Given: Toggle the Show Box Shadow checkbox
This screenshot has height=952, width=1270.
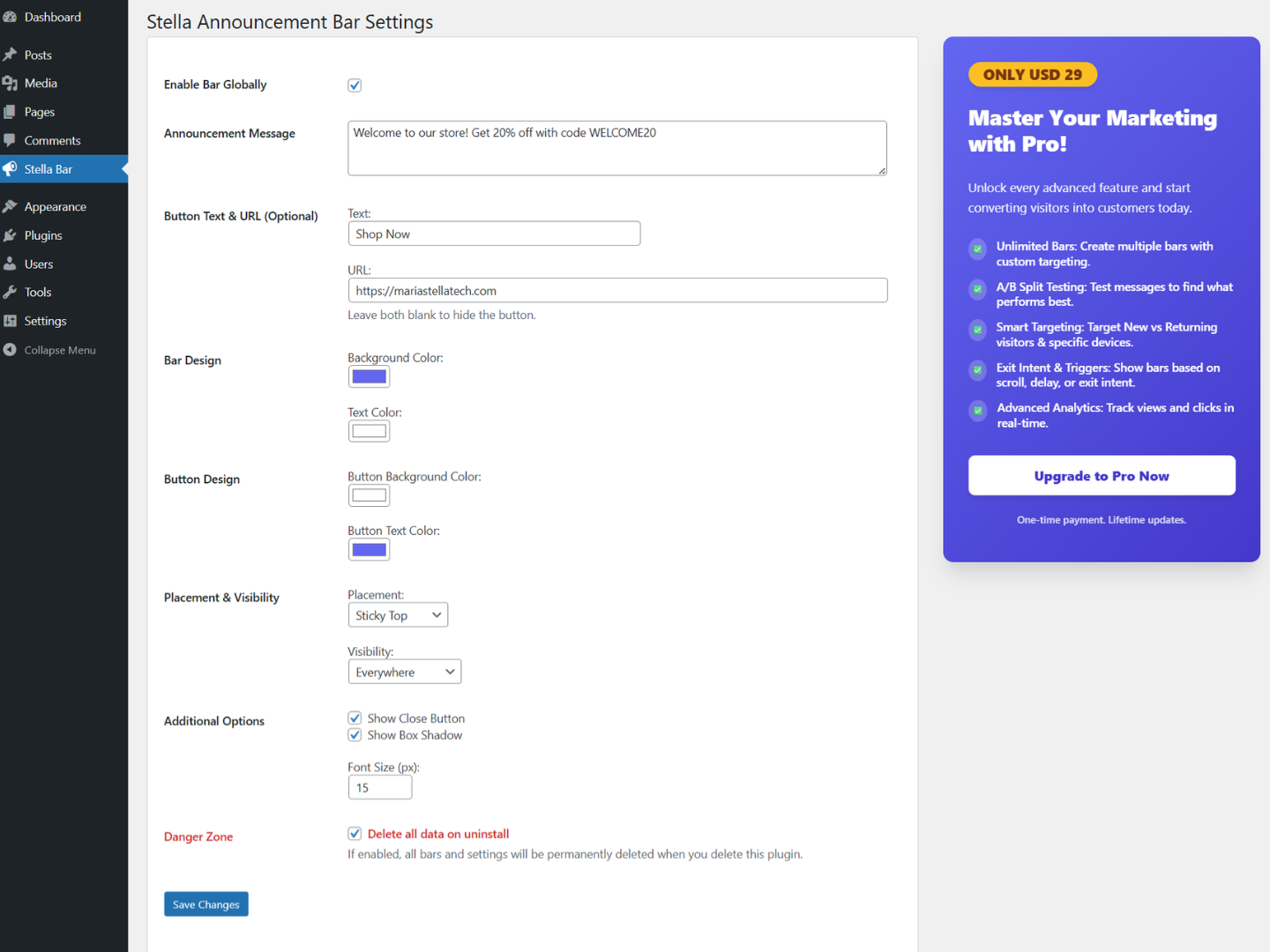Looking at the screenshot, I should (x=354, y=734).
